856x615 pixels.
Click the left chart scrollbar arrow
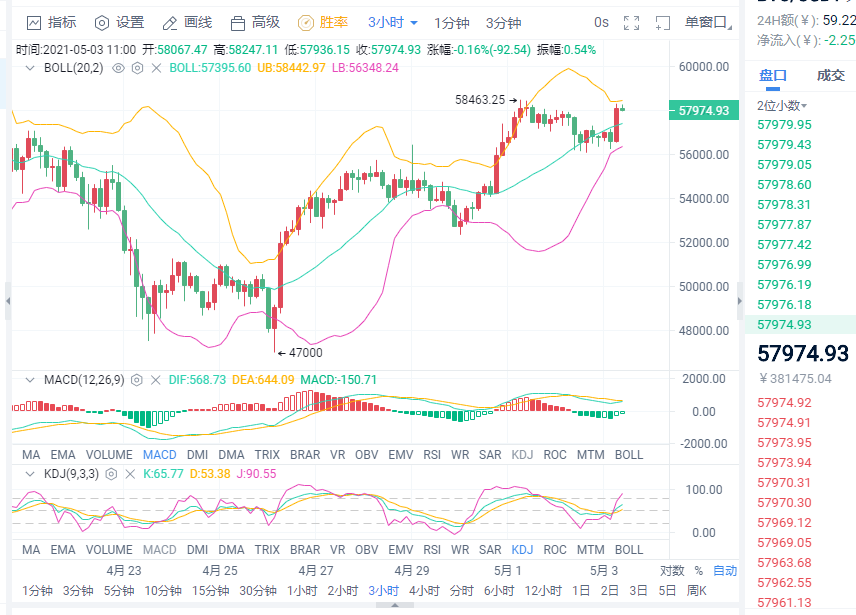(x=7, y=300)
